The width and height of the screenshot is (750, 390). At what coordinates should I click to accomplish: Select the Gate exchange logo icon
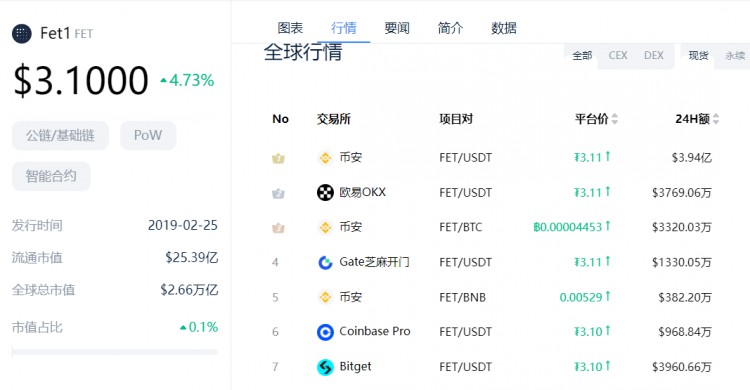(x=325, y=262)
